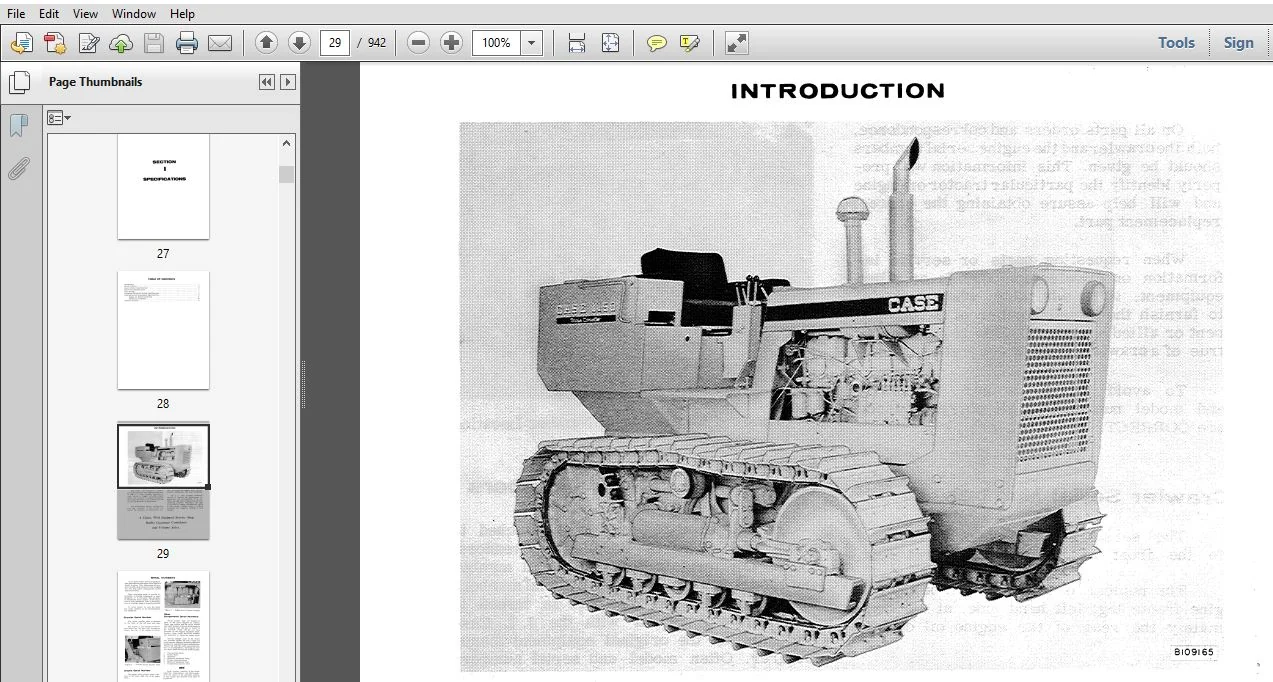Image resolution: width=1273 pixels, height=682 pixels.
Task: Zoom out with the minus button
Action: tap(419, 43)
